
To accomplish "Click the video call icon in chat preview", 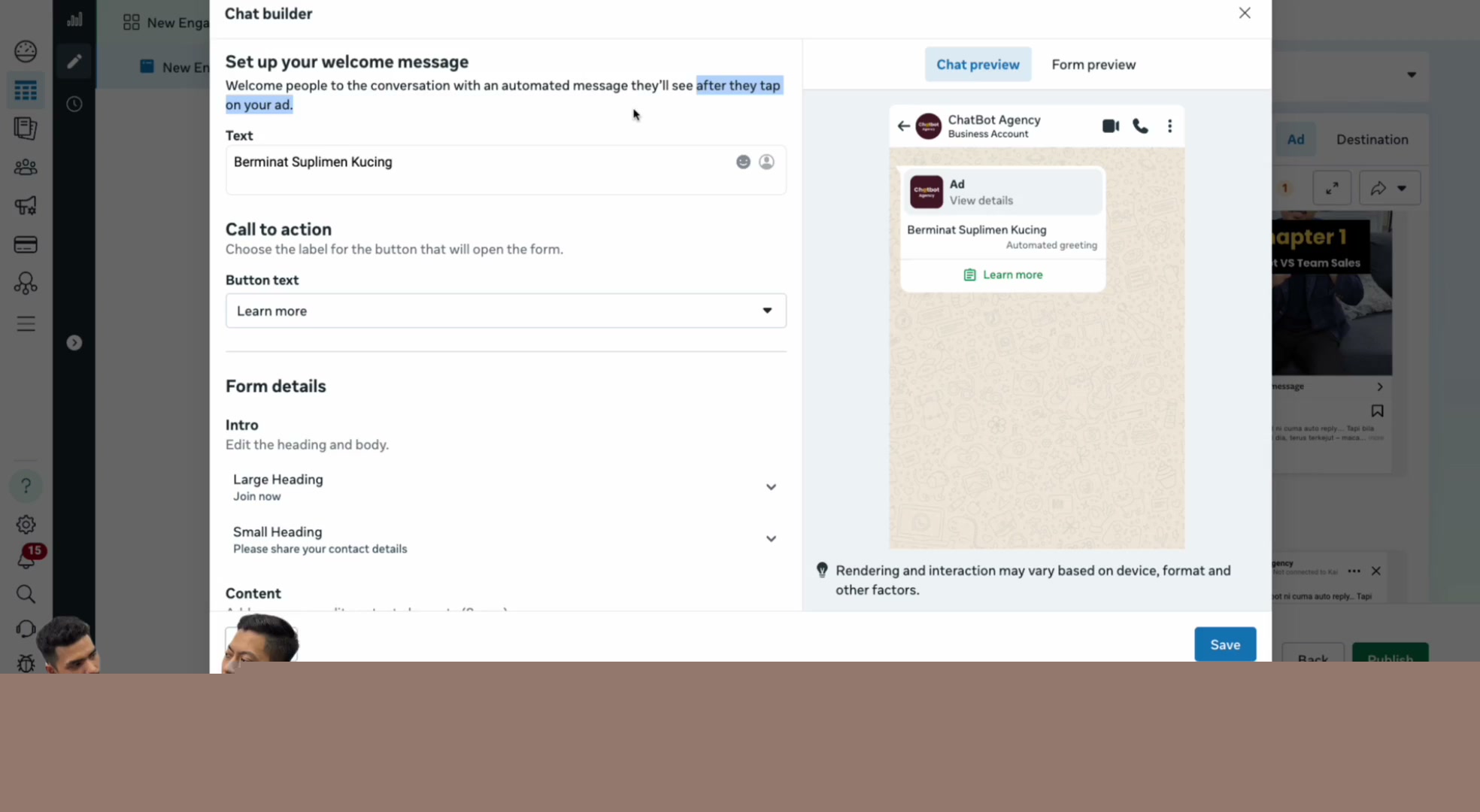I will [x=1111, y=126].
